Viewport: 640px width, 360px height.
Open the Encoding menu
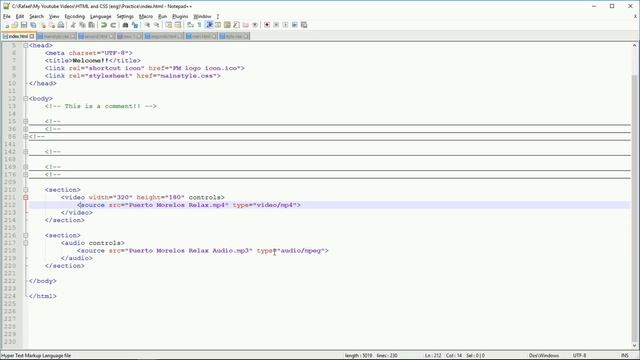(75, 16)
